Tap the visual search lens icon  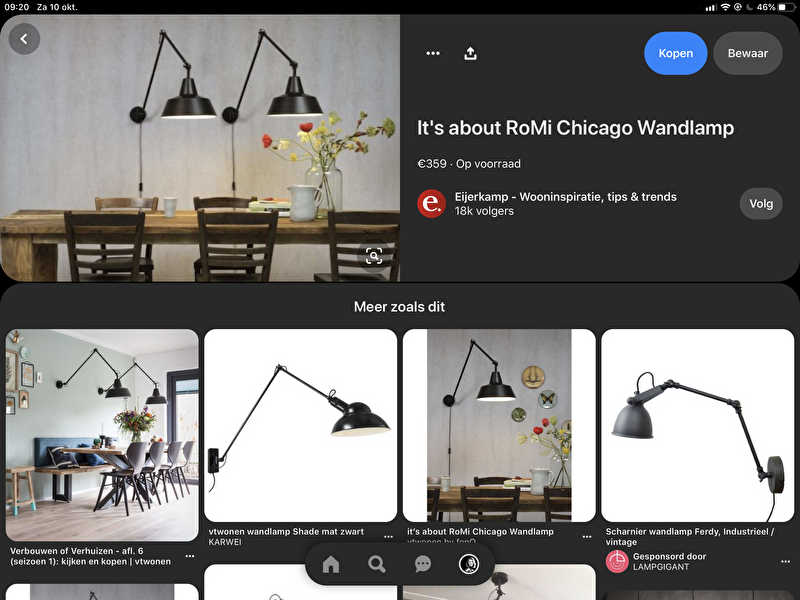pyautogui.click(x=373, y=256)
